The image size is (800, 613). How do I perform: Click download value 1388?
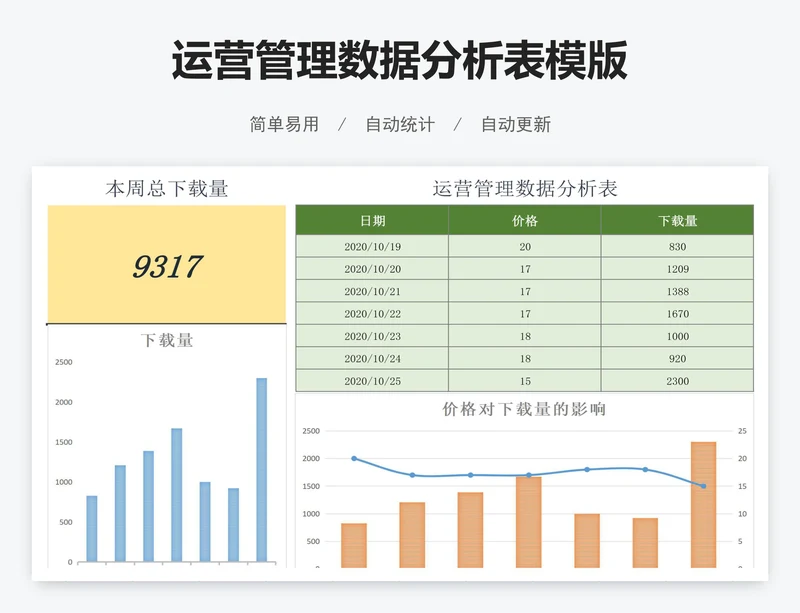click(x=677, y=291)
